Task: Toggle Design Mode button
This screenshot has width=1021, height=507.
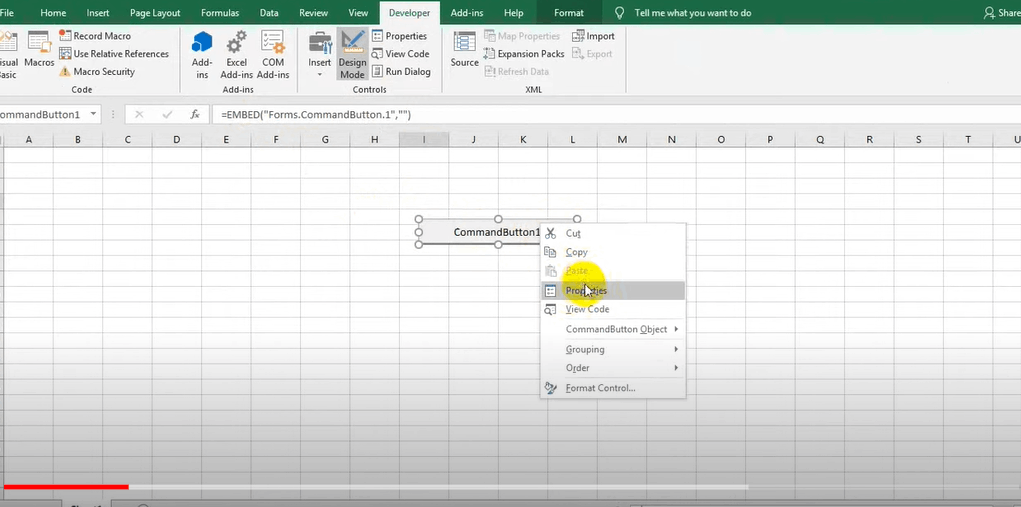Action: [x=352, y=55]
